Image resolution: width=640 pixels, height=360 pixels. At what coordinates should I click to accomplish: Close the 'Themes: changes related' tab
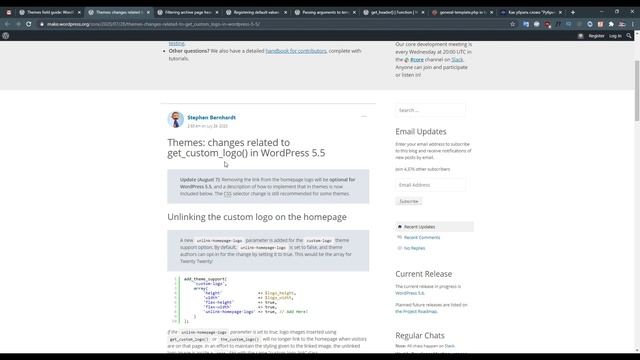[148, 12]
